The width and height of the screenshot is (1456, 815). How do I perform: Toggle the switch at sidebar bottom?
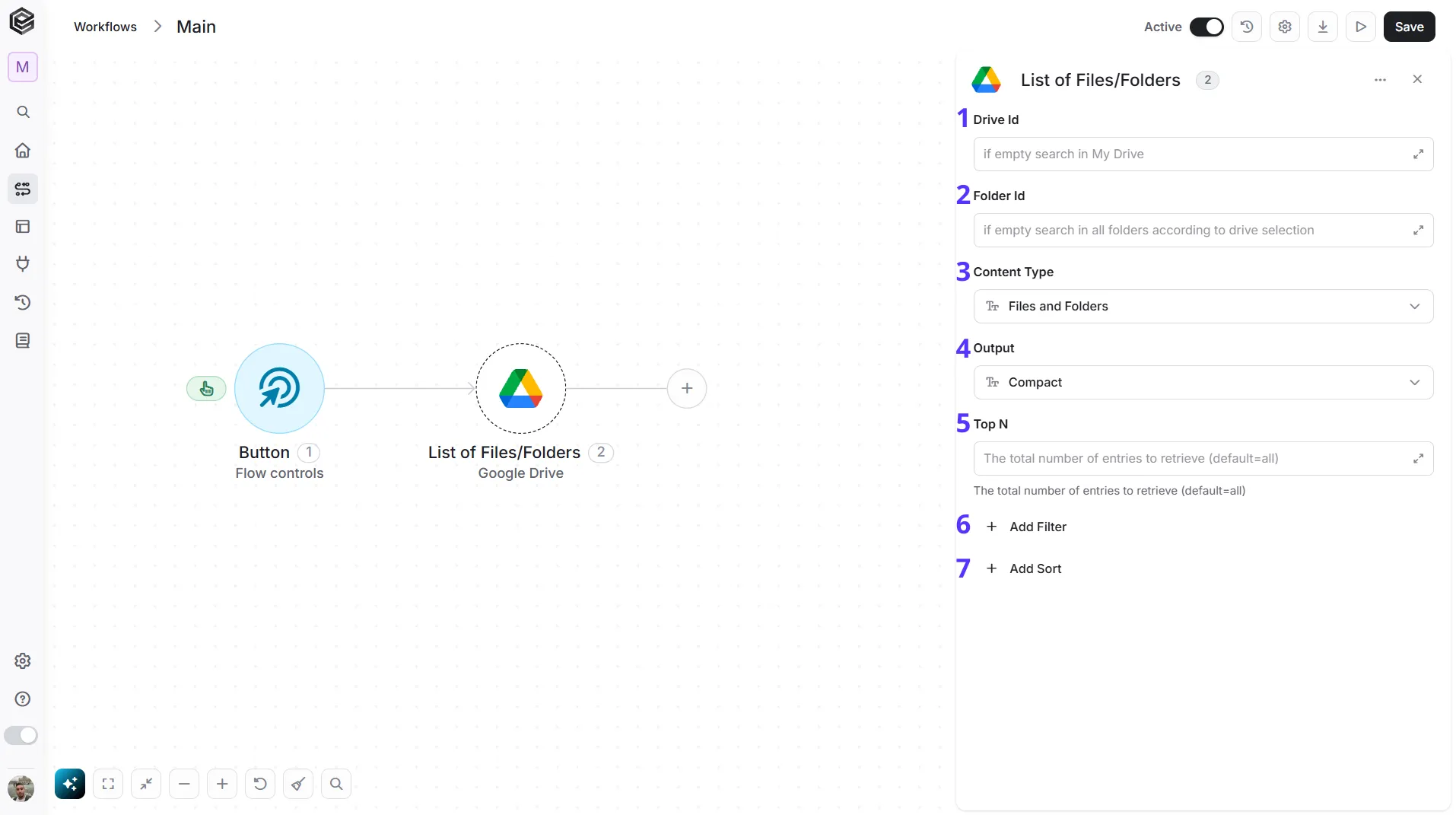pyautogui.click(x=21, y=735)
